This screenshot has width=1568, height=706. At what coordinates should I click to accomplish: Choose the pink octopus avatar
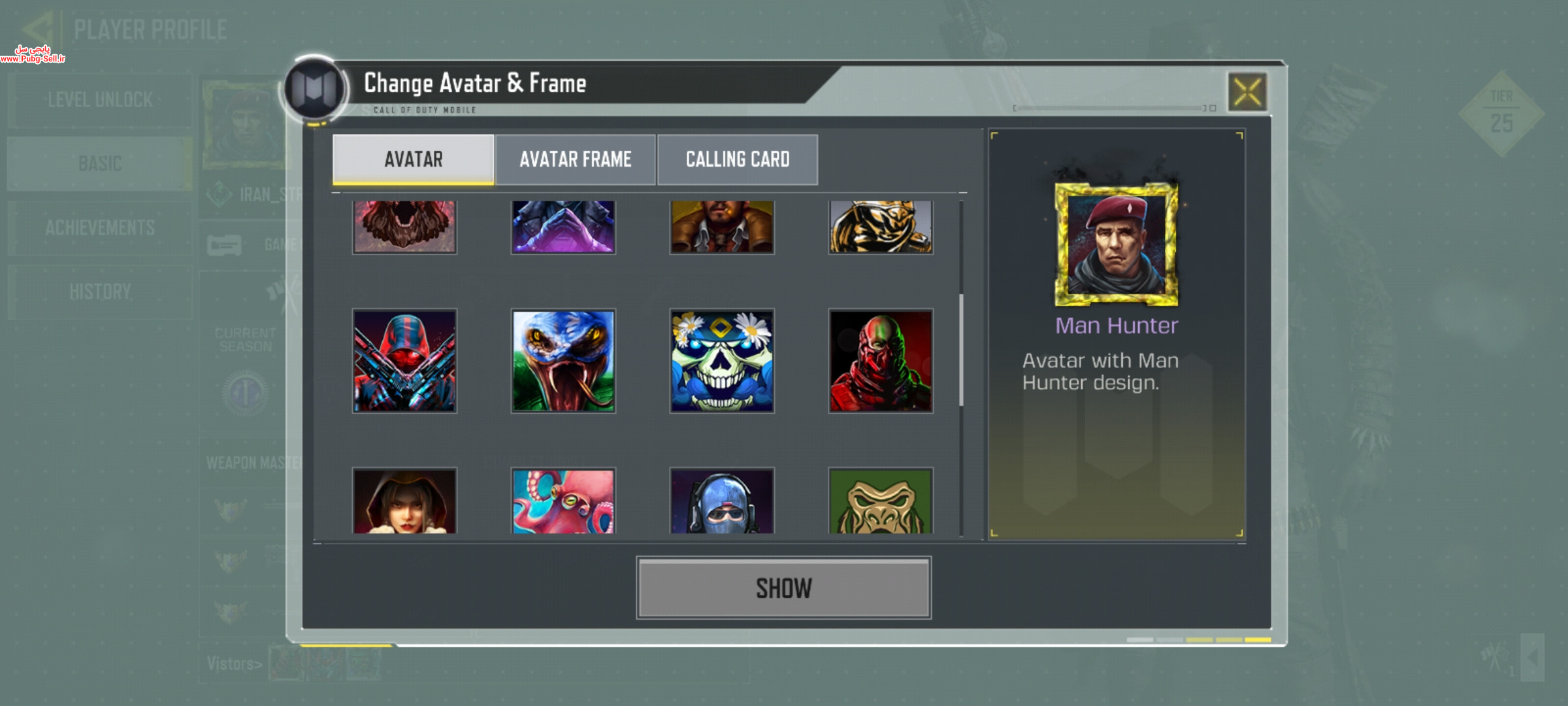563,501
